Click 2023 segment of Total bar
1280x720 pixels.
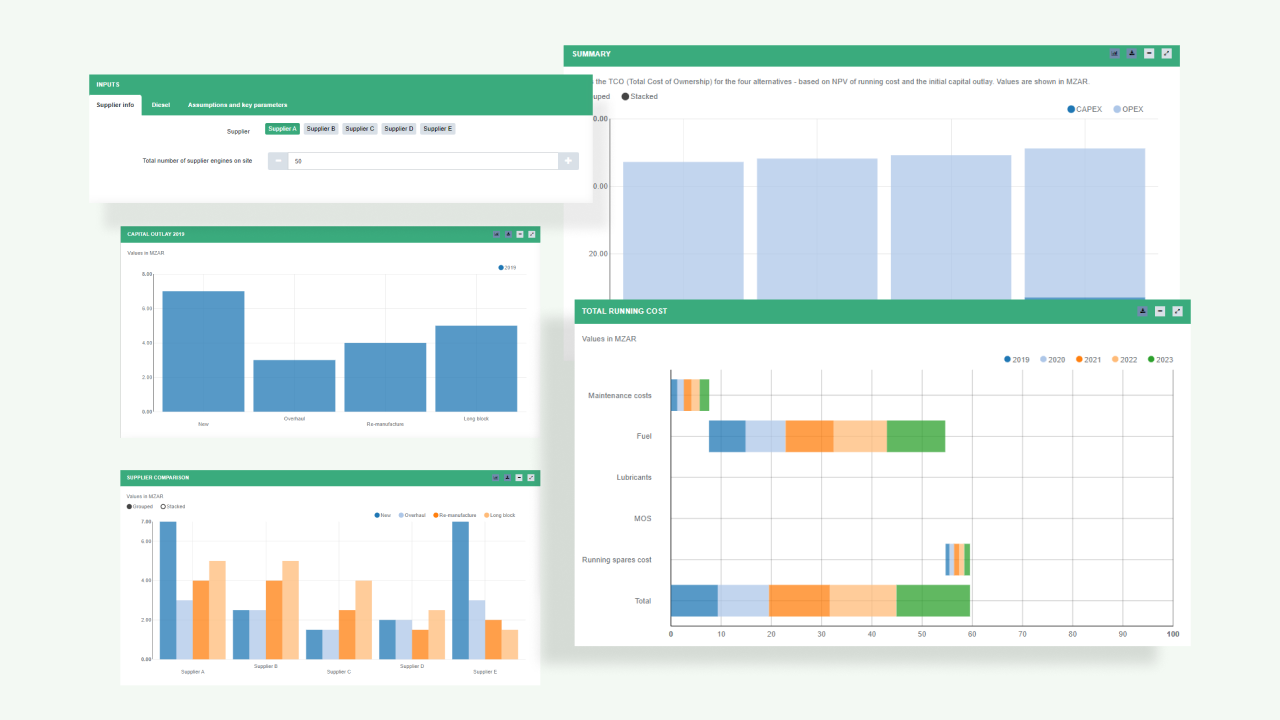coord(933,601)
